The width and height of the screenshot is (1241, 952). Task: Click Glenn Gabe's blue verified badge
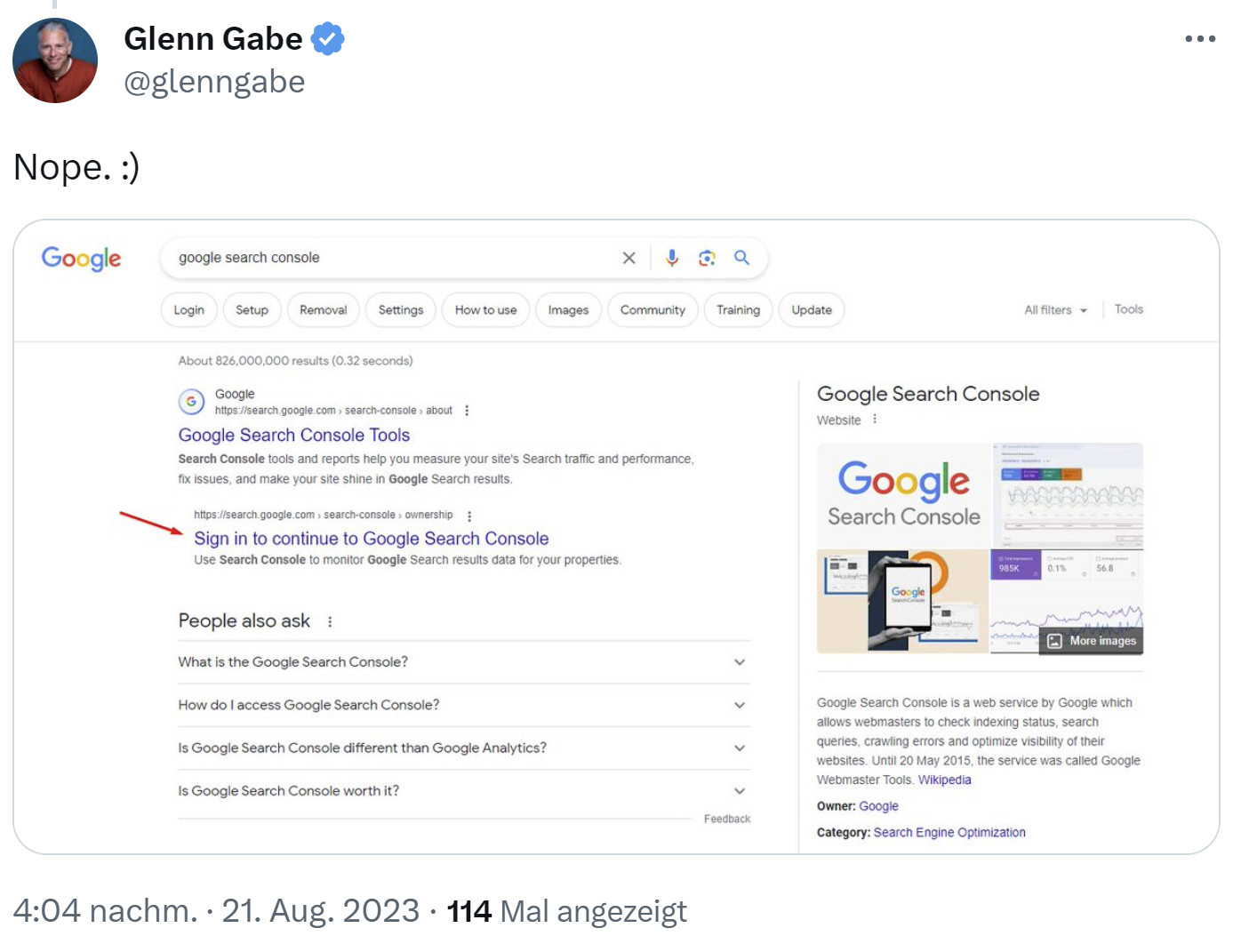coord(327,37)
